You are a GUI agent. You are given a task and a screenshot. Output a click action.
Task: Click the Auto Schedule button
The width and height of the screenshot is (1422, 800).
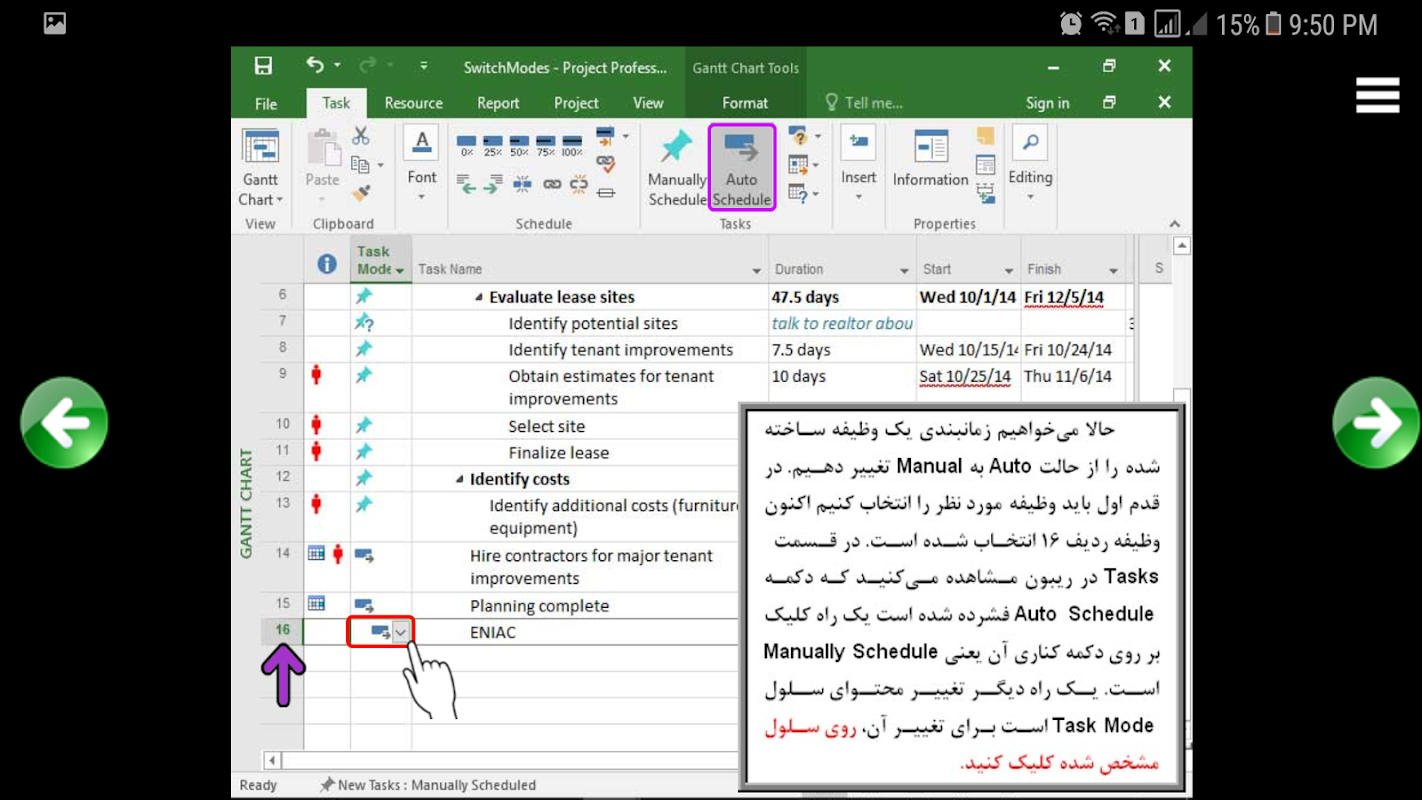741,167
